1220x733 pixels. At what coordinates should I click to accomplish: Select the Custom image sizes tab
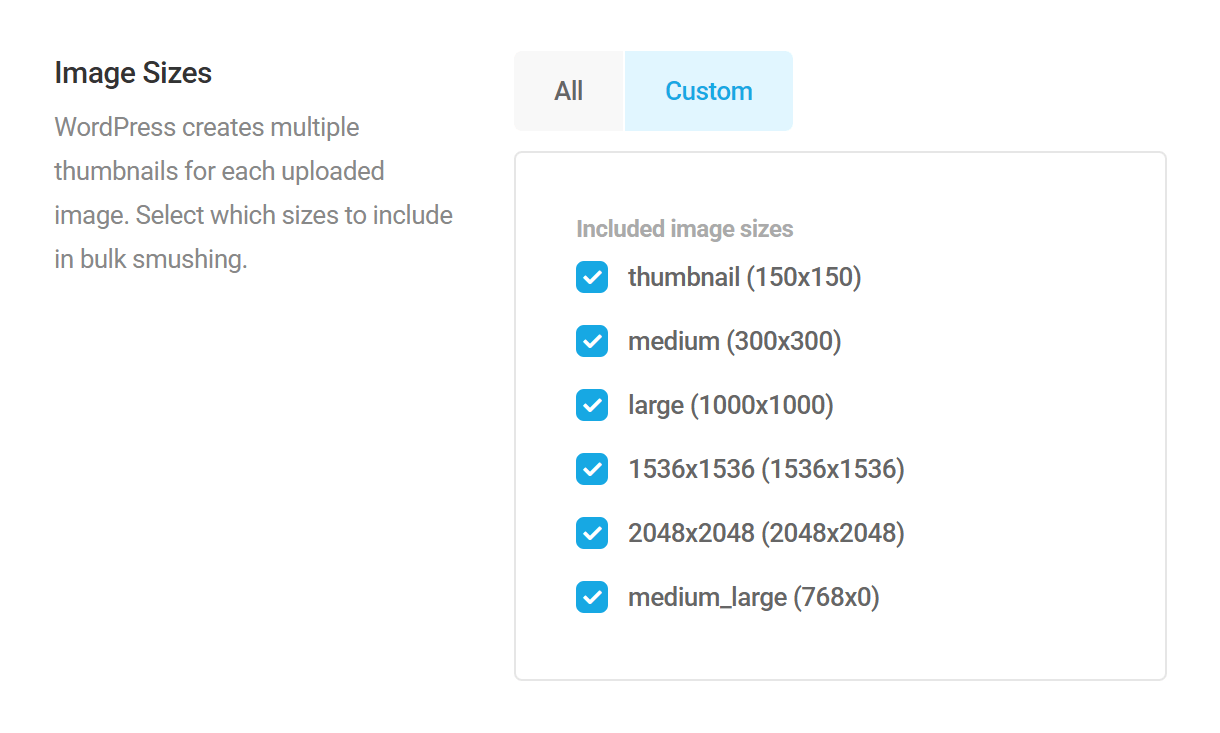pyautogui.click(x=709, y=91)
